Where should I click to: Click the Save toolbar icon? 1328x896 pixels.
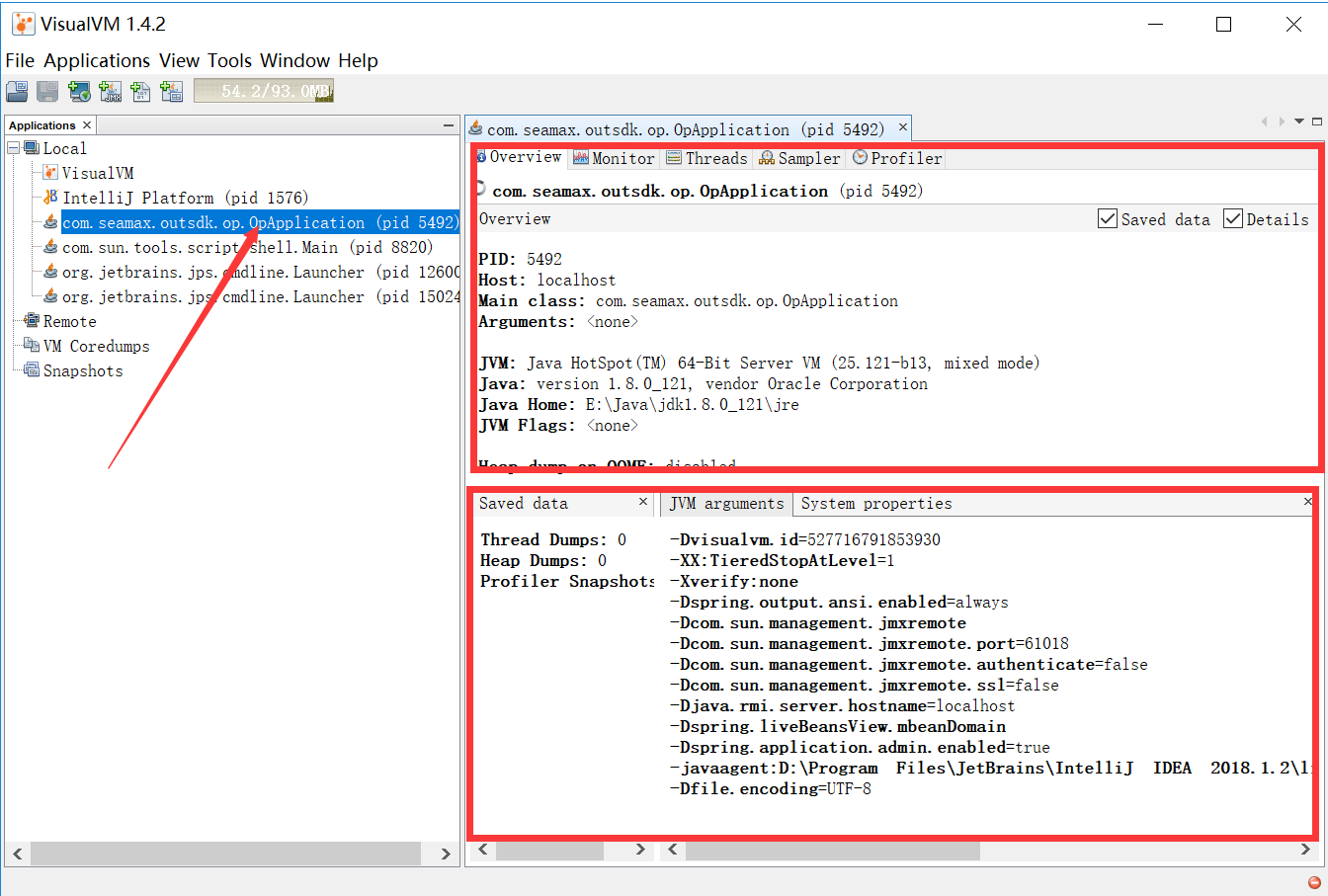coord(46,91)
